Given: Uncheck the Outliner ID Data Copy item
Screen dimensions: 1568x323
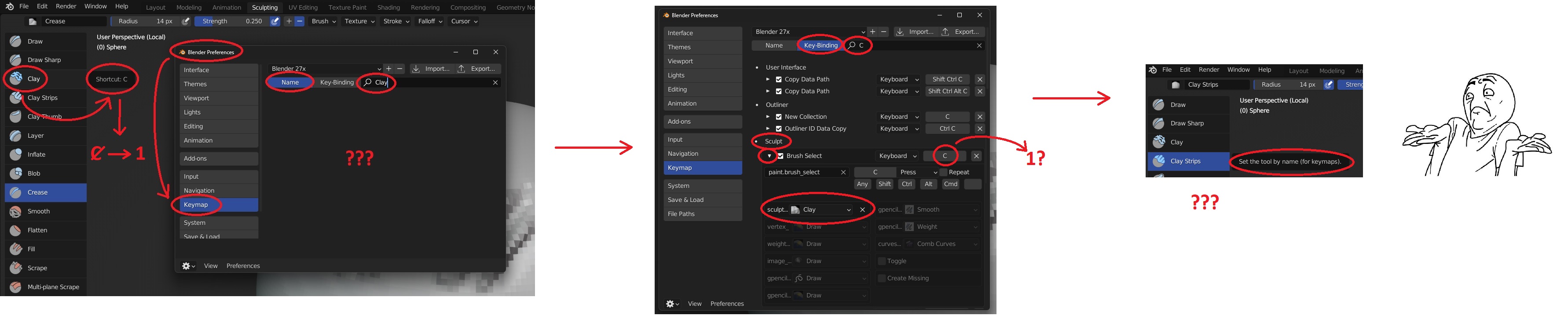Looking at the screenshot, I should [x=778, y=129].
